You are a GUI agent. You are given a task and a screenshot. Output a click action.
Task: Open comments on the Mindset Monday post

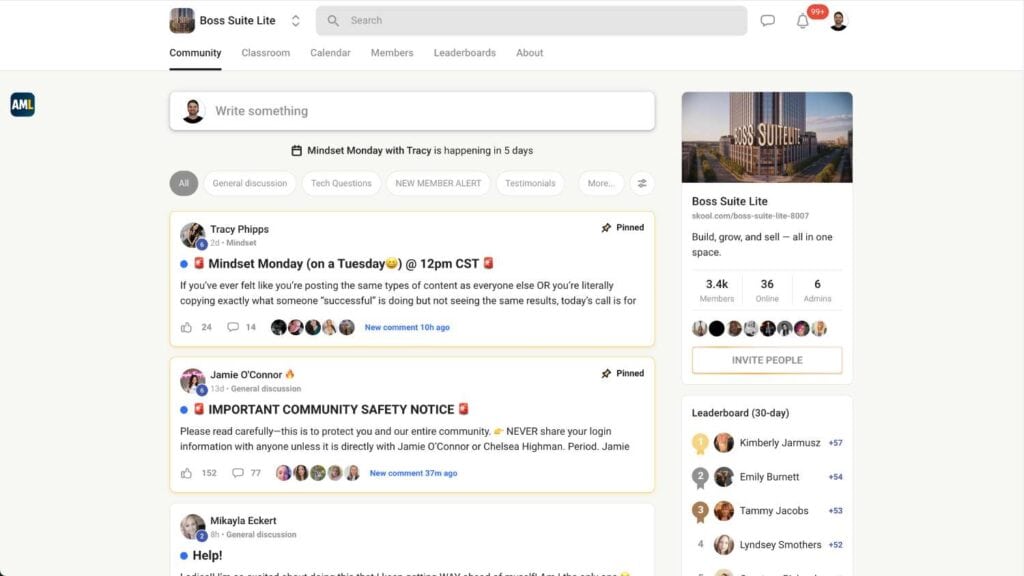point(233,327)
